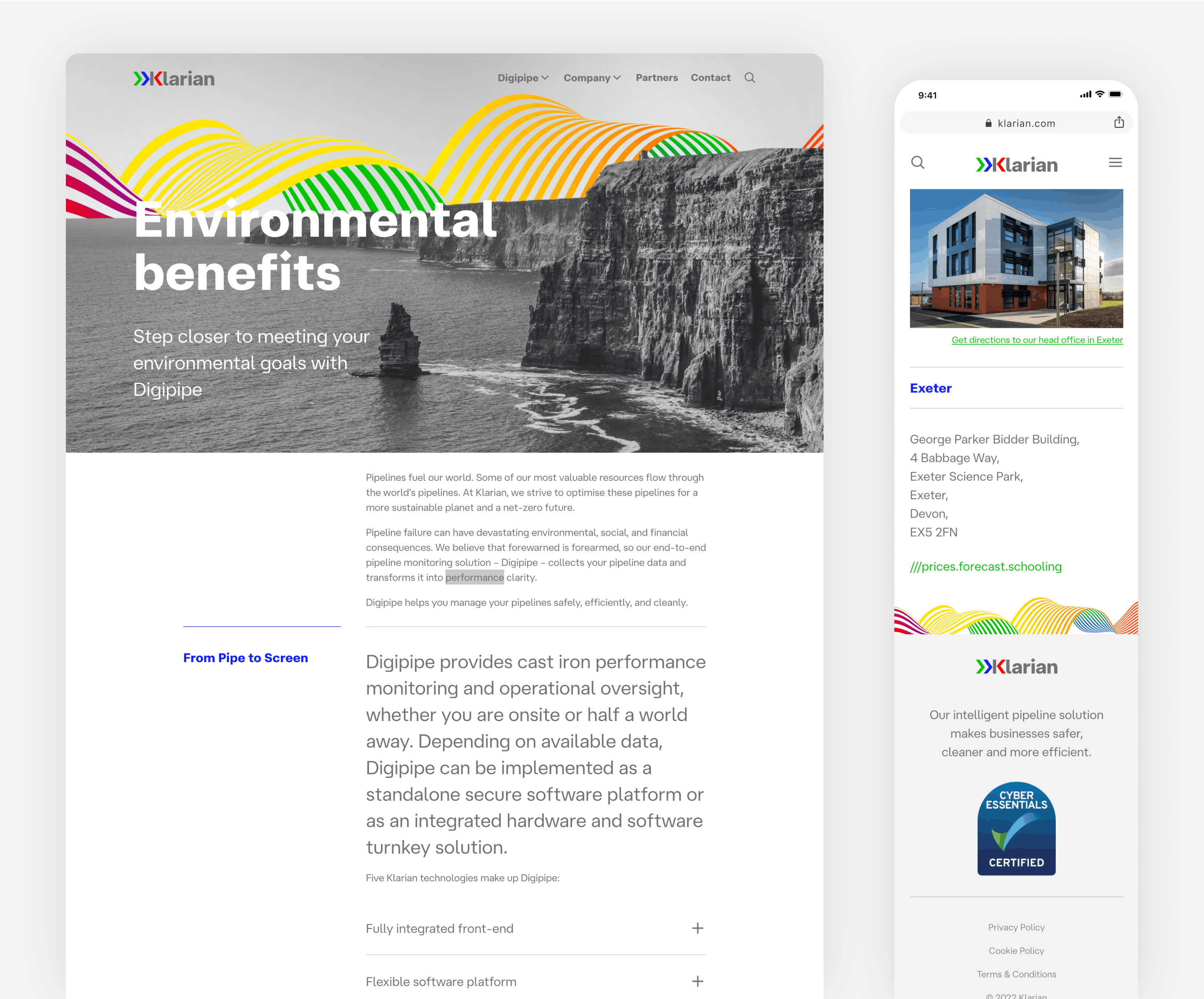Tap the lock icon beside klarian.com
The image size is (1204, 999).
(x=988, y=123)
